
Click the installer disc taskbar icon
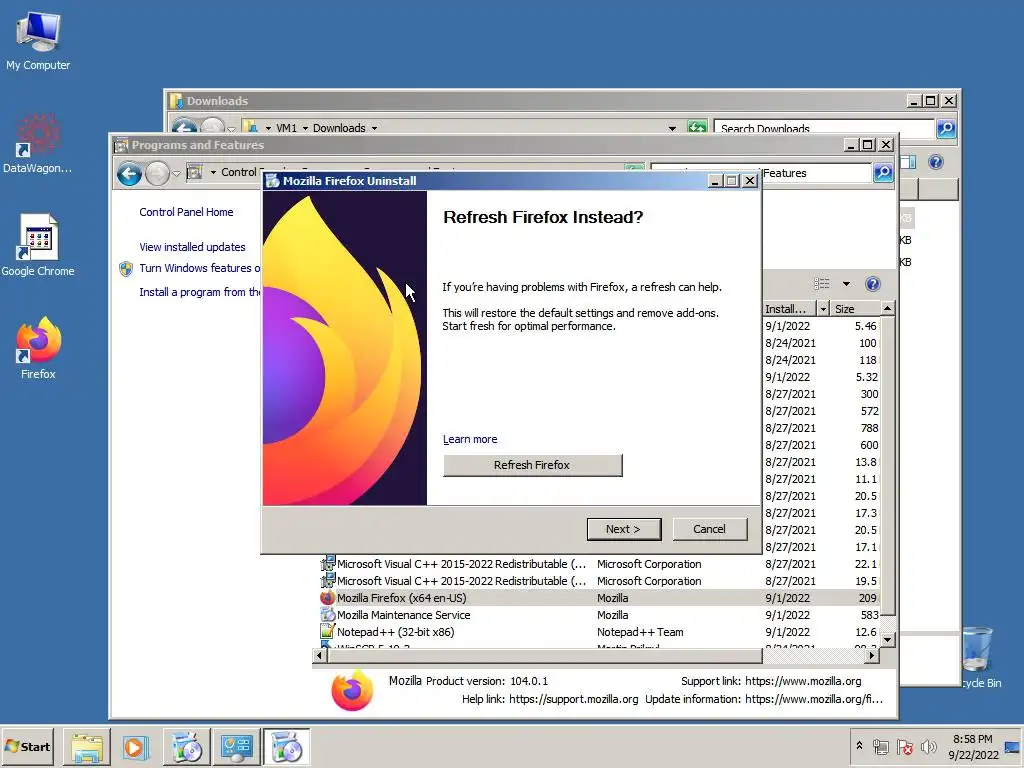(x=186, y=748)
